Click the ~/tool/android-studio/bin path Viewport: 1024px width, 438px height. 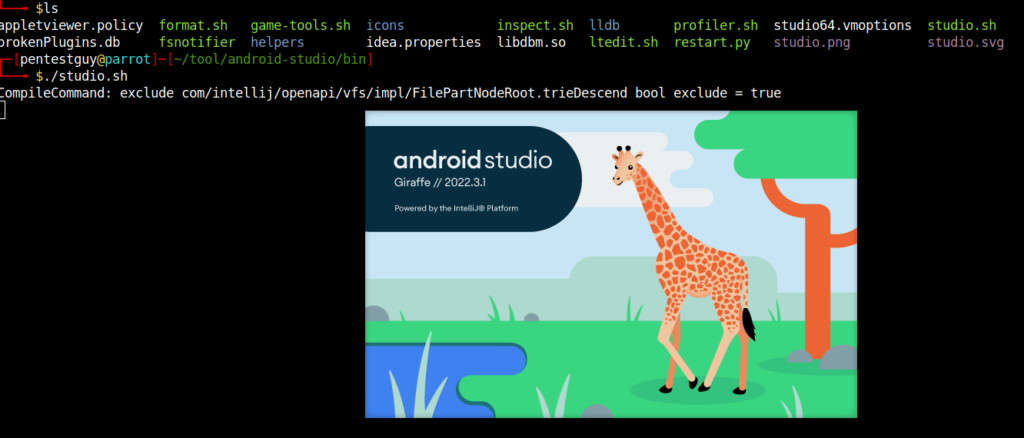[x=270, y=60]
